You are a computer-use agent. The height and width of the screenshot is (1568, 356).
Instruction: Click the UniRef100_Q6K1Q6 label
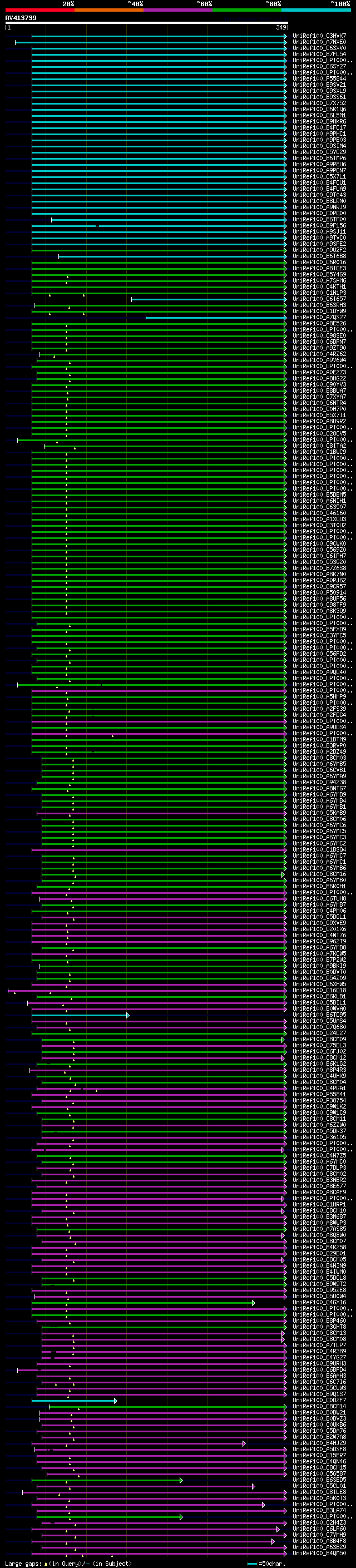(319, 109)
